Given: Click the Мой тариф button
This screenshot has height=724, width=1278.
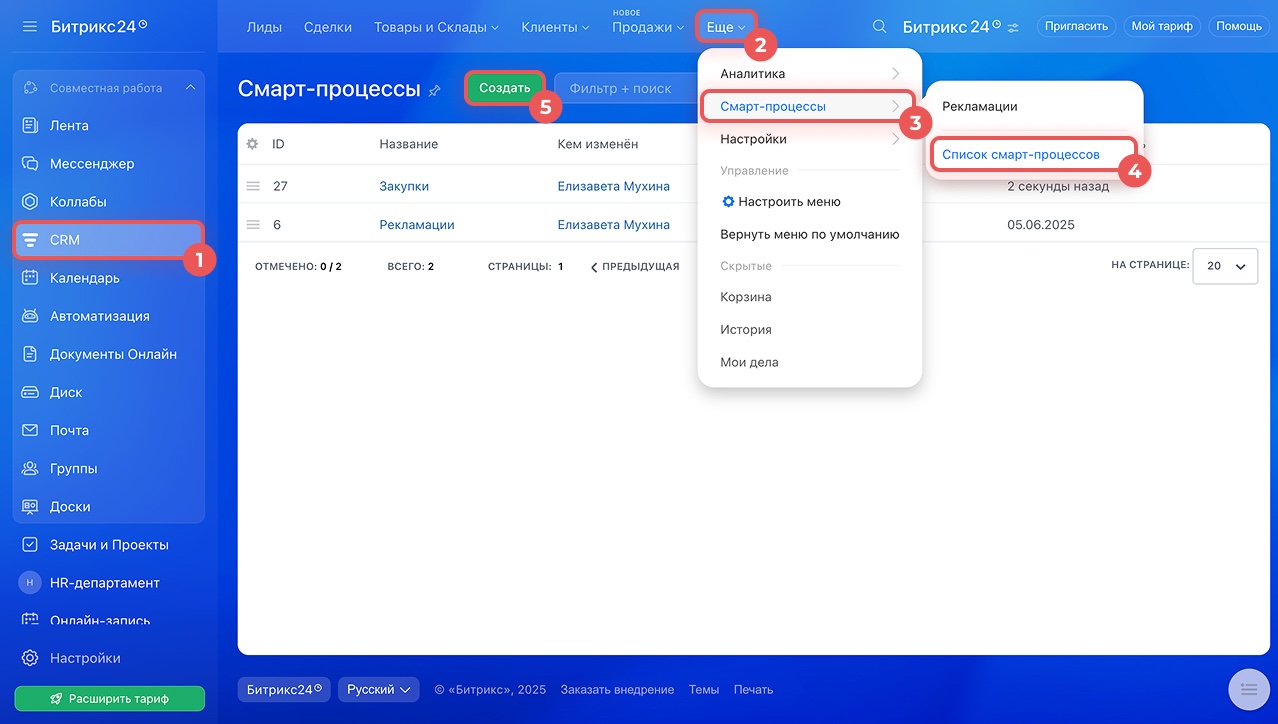Looking at the screenshot, I should 1162,27.
